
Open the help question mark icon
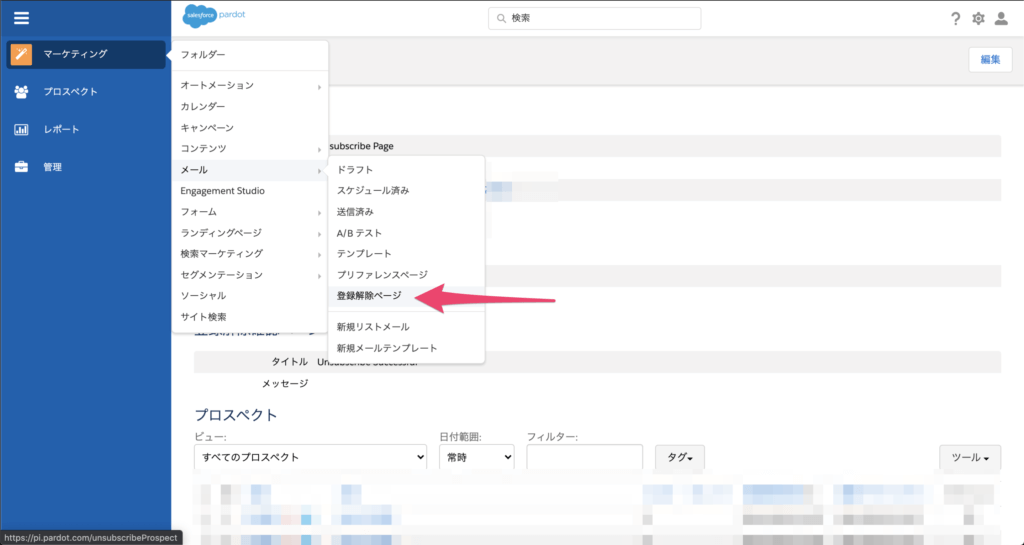tap(955, 19)
